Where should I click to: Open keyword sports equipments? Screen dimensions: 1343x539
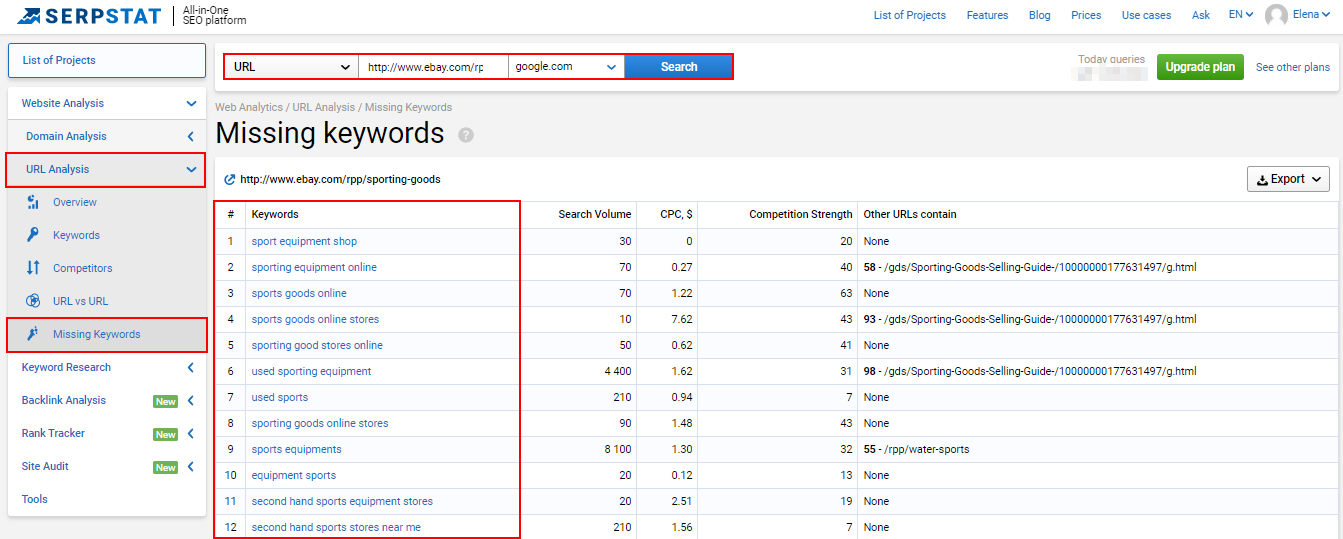297,449
